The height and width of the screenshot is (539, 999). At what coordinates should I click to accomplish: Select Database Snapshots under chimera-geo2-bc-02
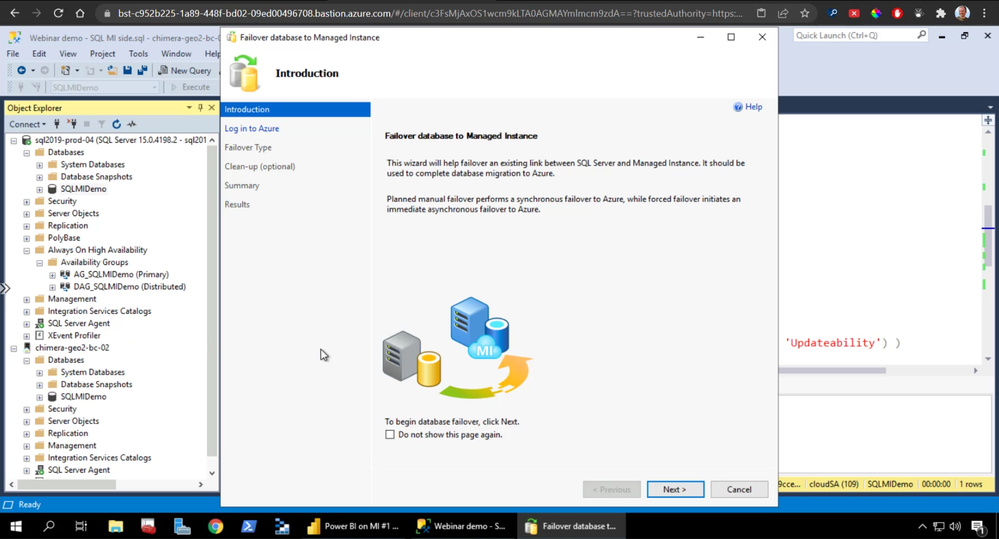[96, 384]
